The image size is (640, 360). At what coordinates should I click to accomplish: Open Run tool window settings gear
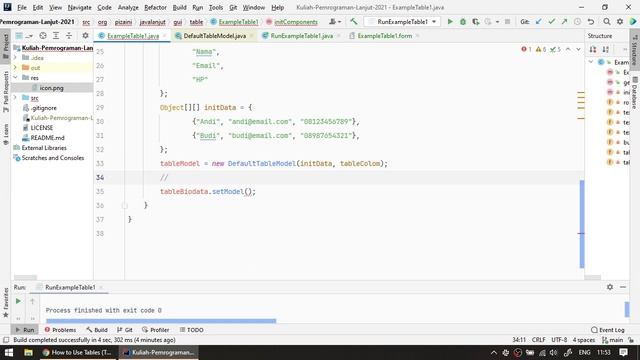click(x=610, y=287)
